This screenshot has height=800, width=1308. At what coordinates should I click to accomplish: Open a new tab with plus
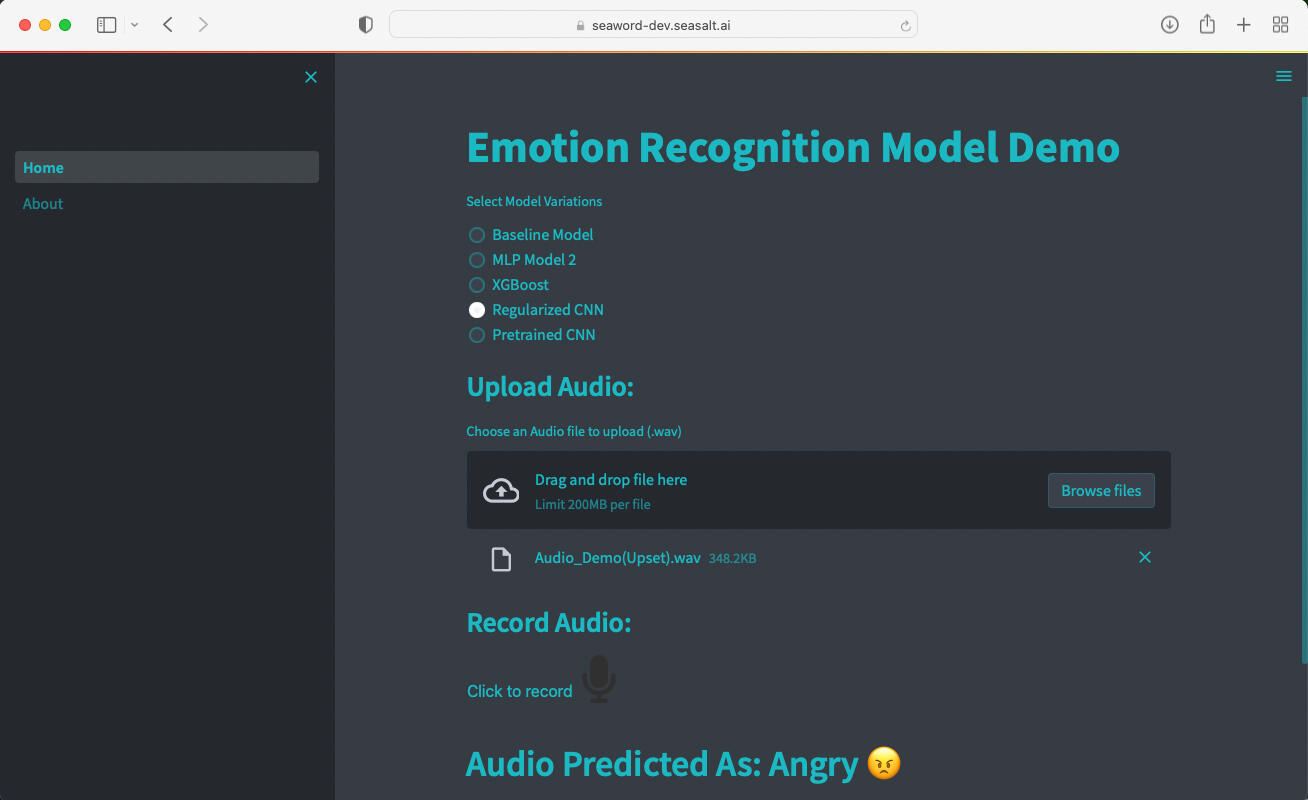coord(1243,25)
